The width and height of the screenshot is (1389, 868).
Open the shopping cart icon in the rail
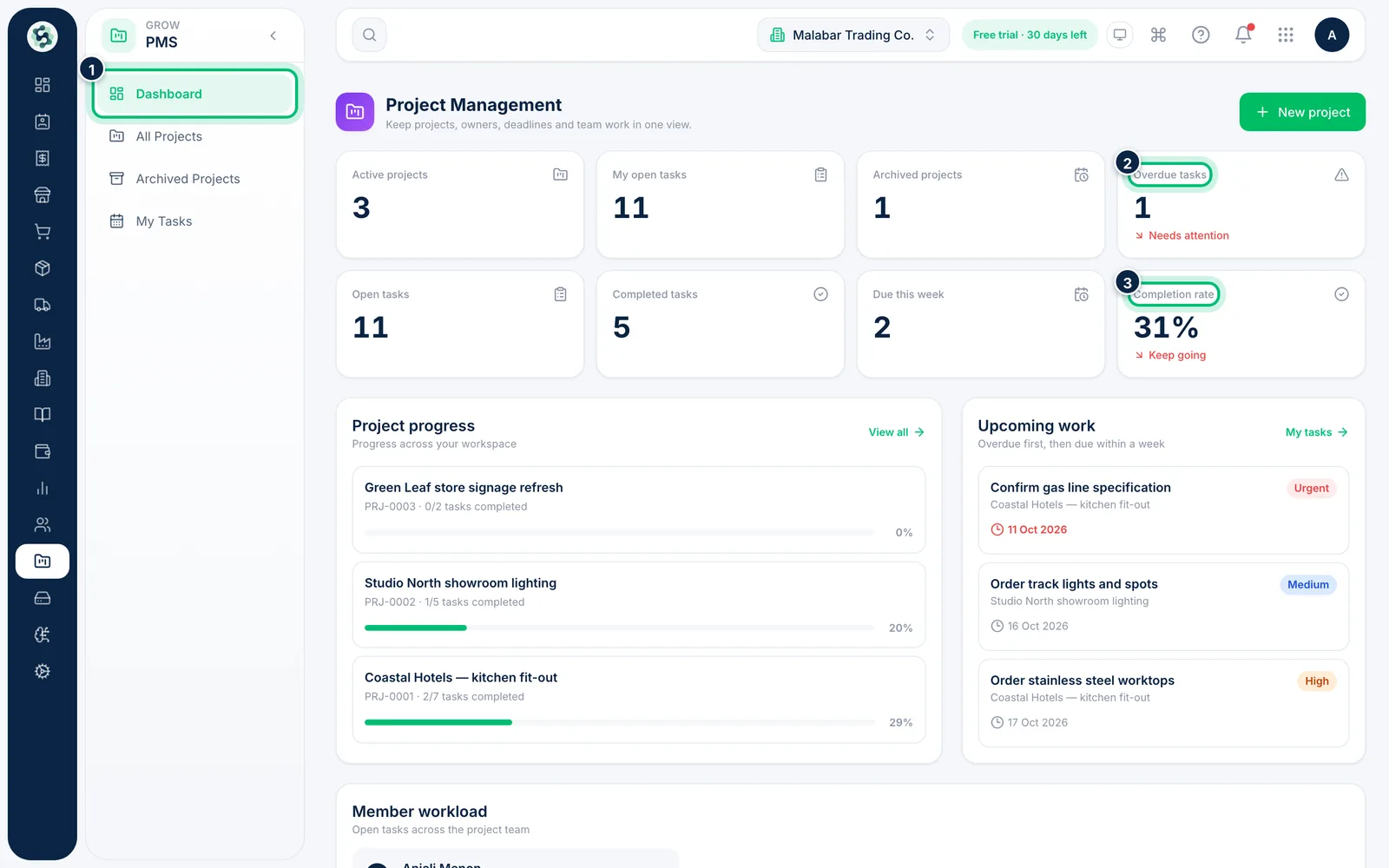pos(42,232)
